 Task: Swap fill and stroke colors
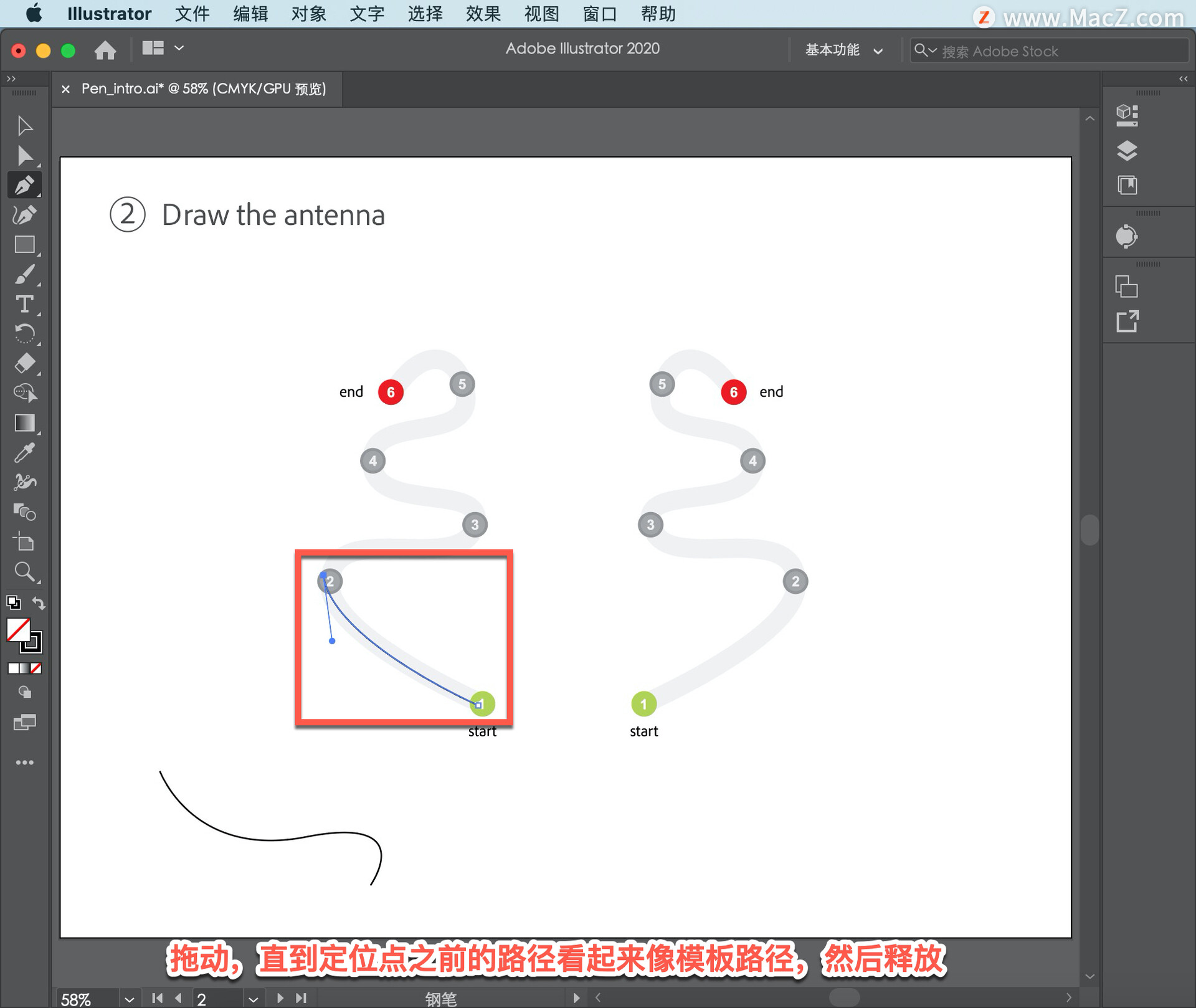(39, 603)
